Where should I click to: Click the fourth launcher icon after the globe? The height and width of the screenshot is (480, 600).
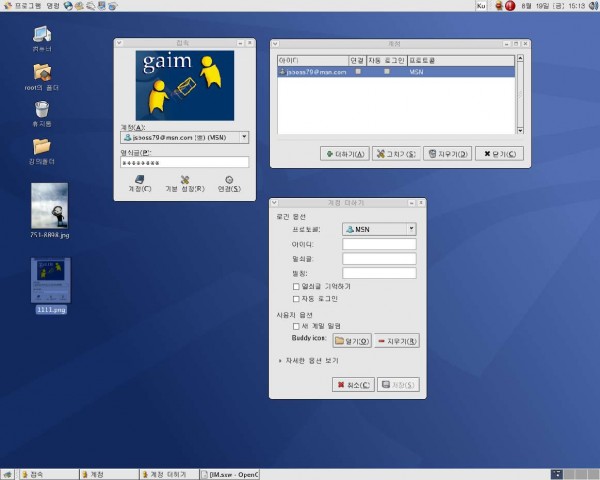(x=101, y=6)
